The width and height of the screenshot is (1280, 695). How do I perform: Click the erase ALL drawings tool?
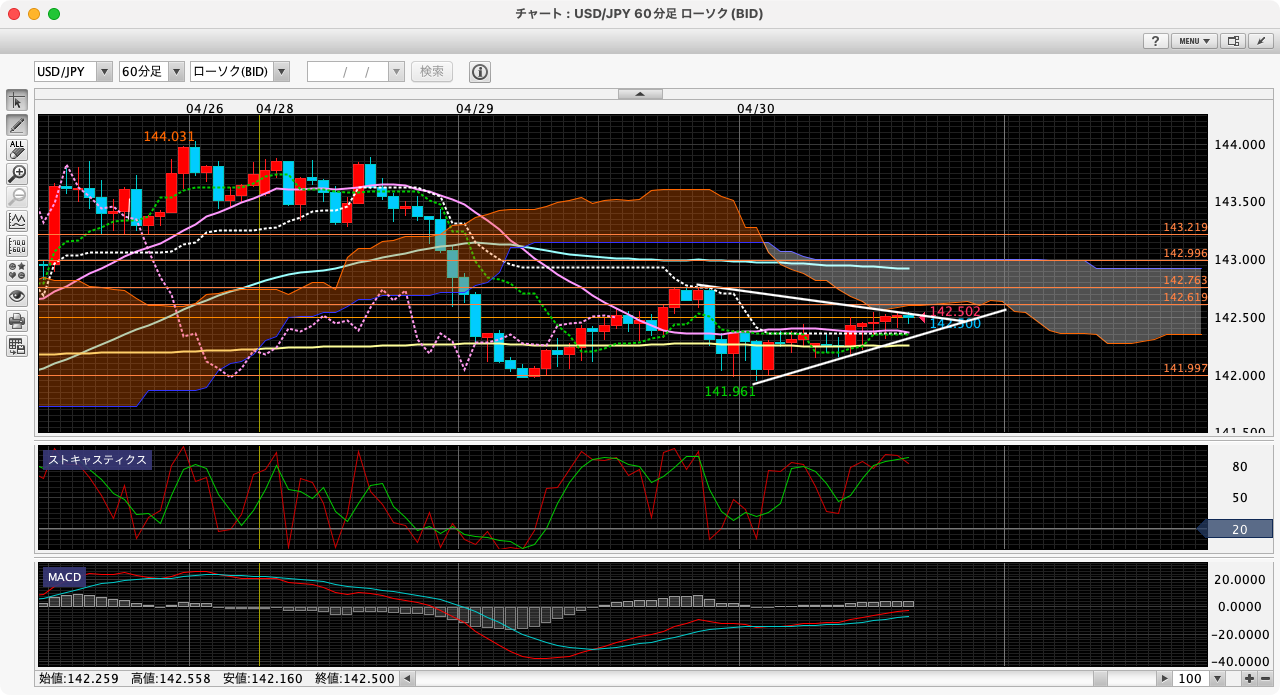point(17,149)
